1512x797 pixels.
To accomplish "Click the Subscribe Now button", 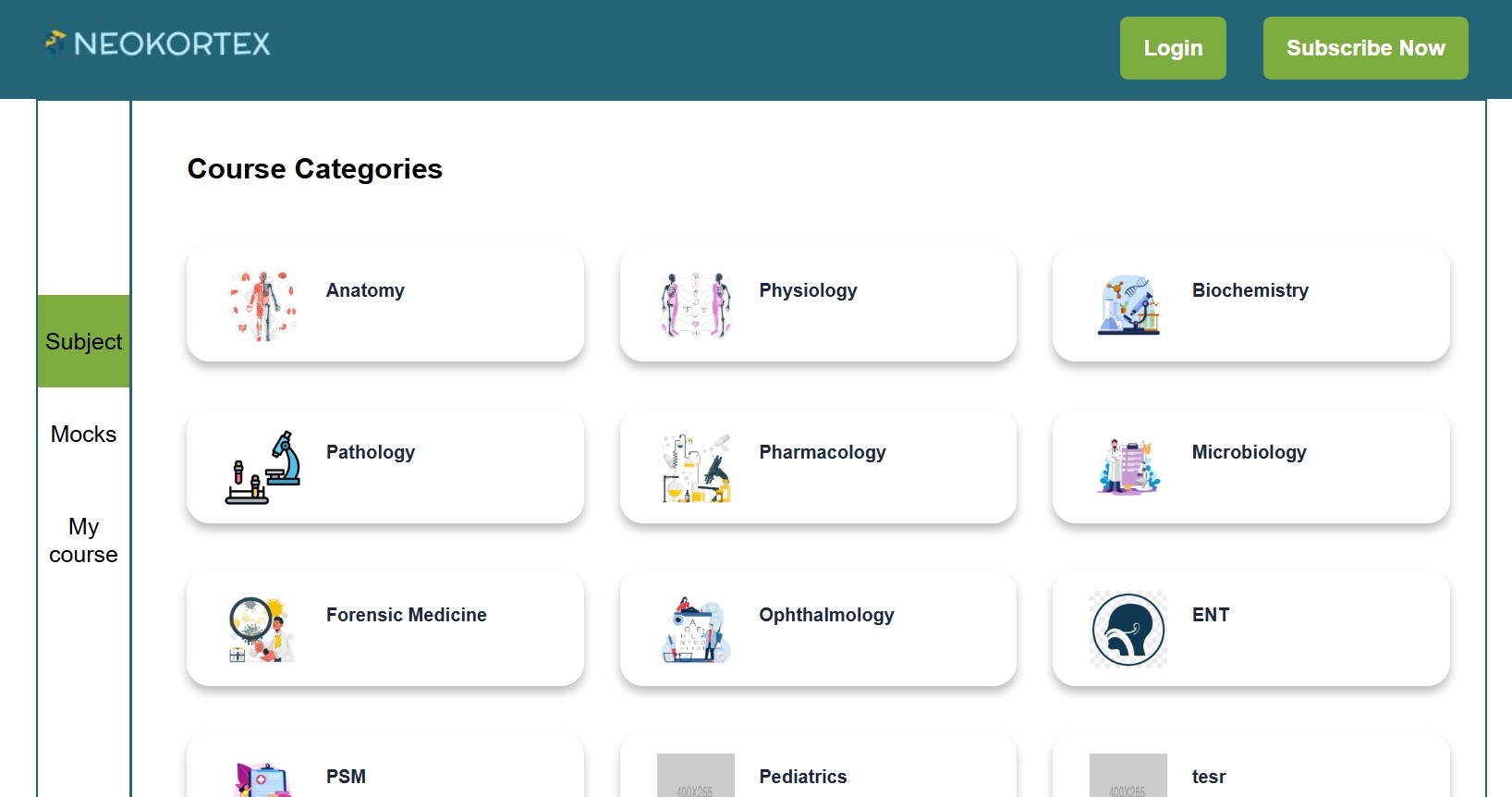I will pos(1365,48).
